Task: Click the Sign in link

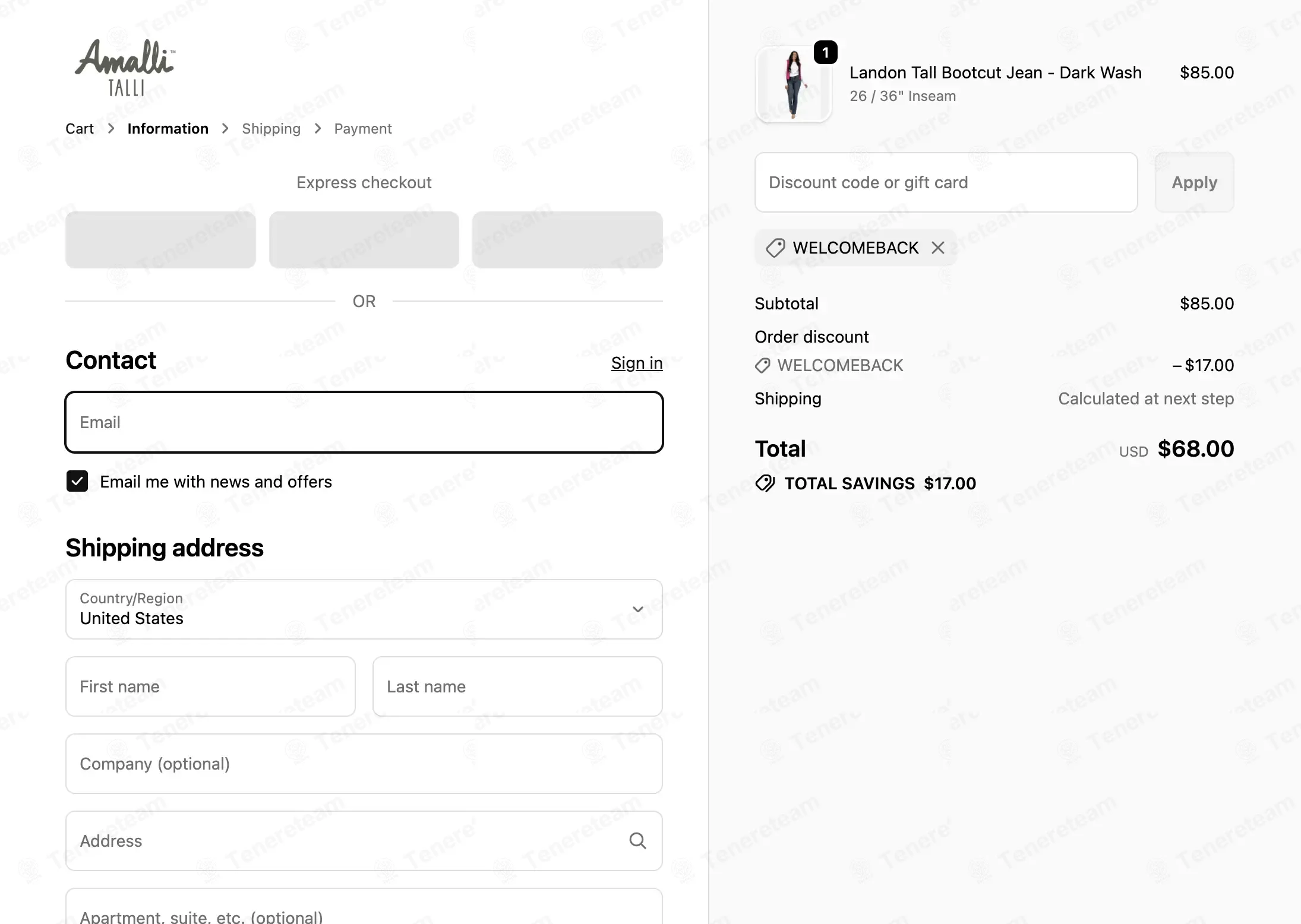Action: (637, 363)
